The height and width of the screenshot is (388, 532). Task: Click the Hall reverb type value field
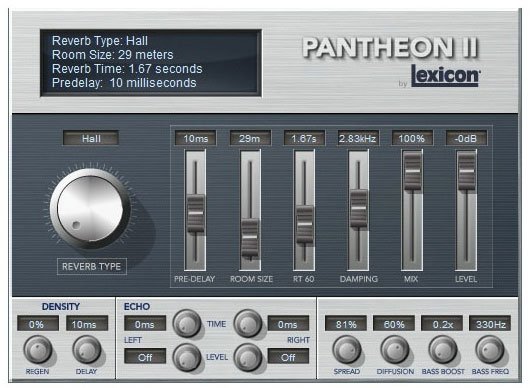[x=91, y=138]
